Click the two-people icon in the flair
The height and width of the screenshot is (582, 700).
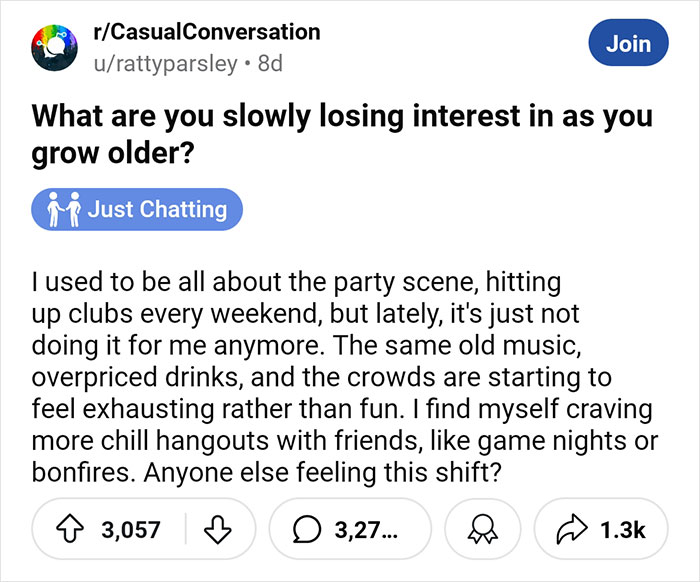click(x=61, y=210)
